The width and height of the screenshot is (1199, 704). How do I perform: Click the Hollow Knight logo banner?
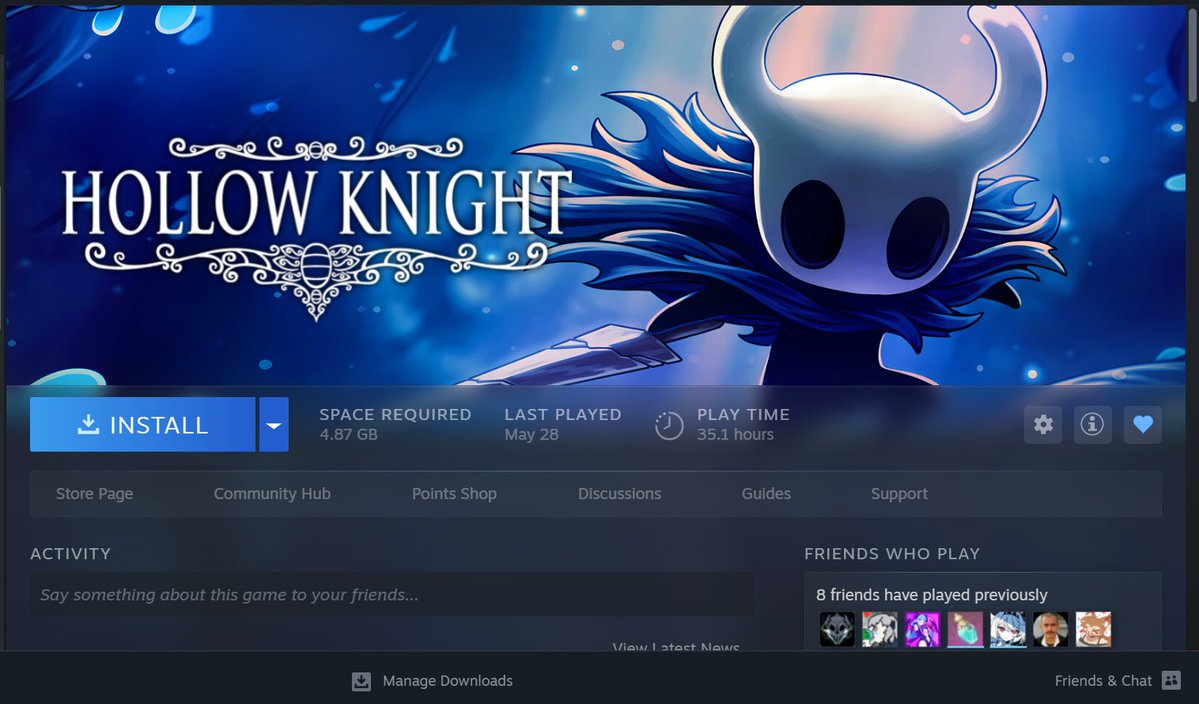pos(317,227)
